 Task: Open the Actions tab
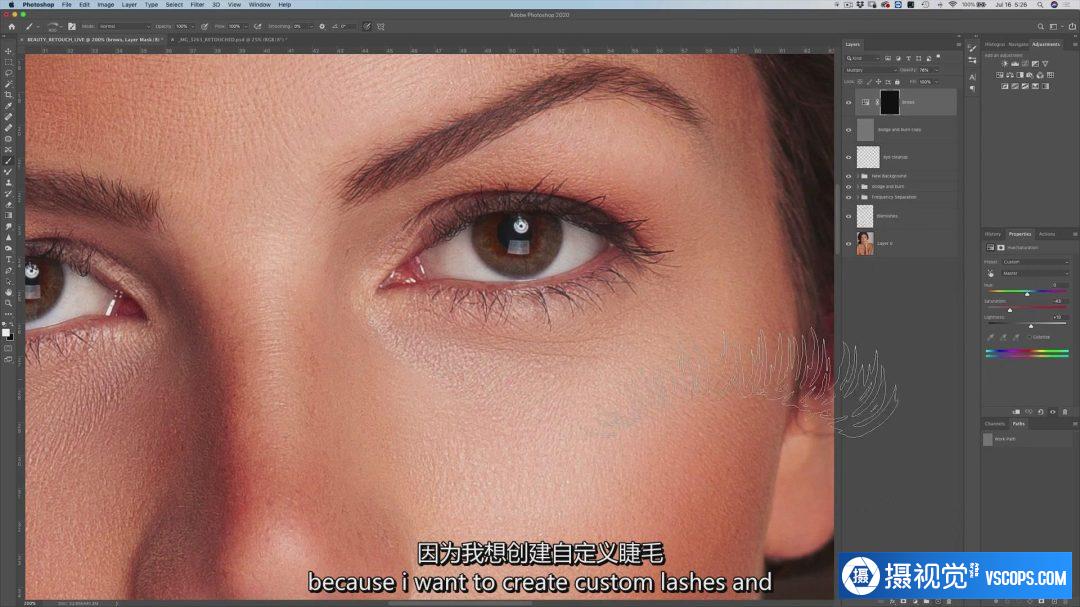[x=1047, y=234]
